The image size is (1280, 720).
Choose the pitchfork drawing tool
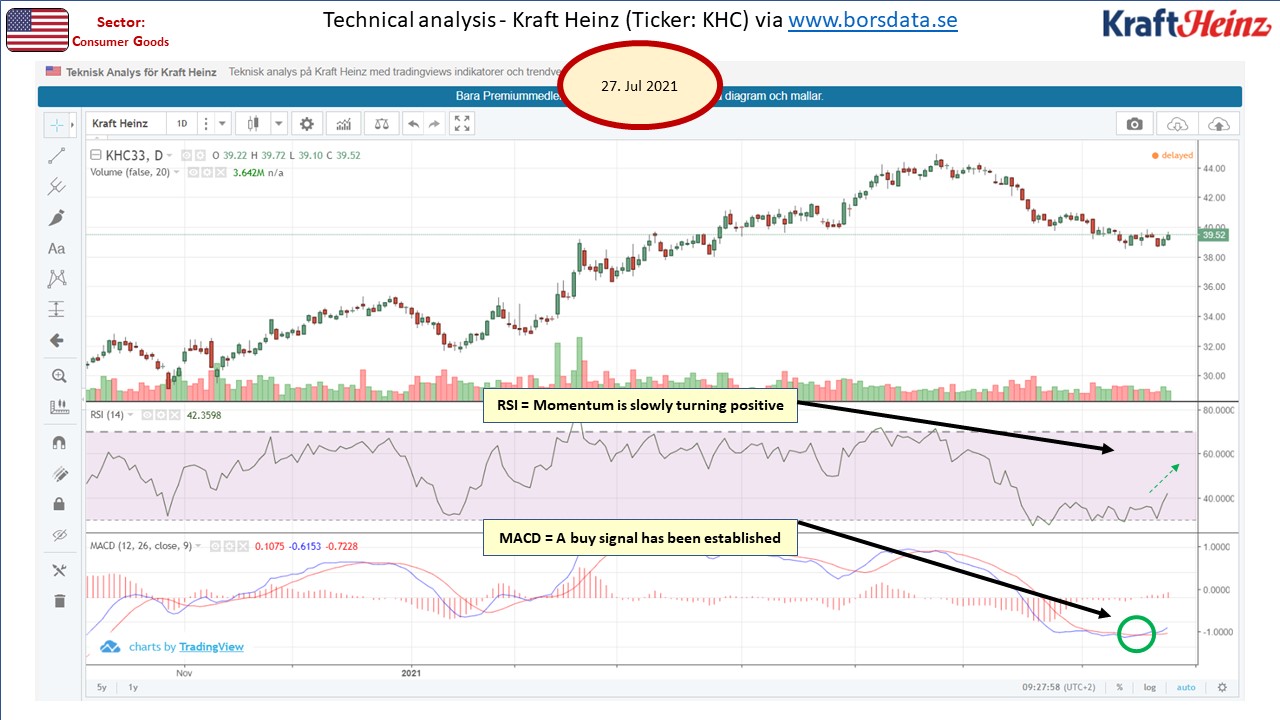click(57, 186)
